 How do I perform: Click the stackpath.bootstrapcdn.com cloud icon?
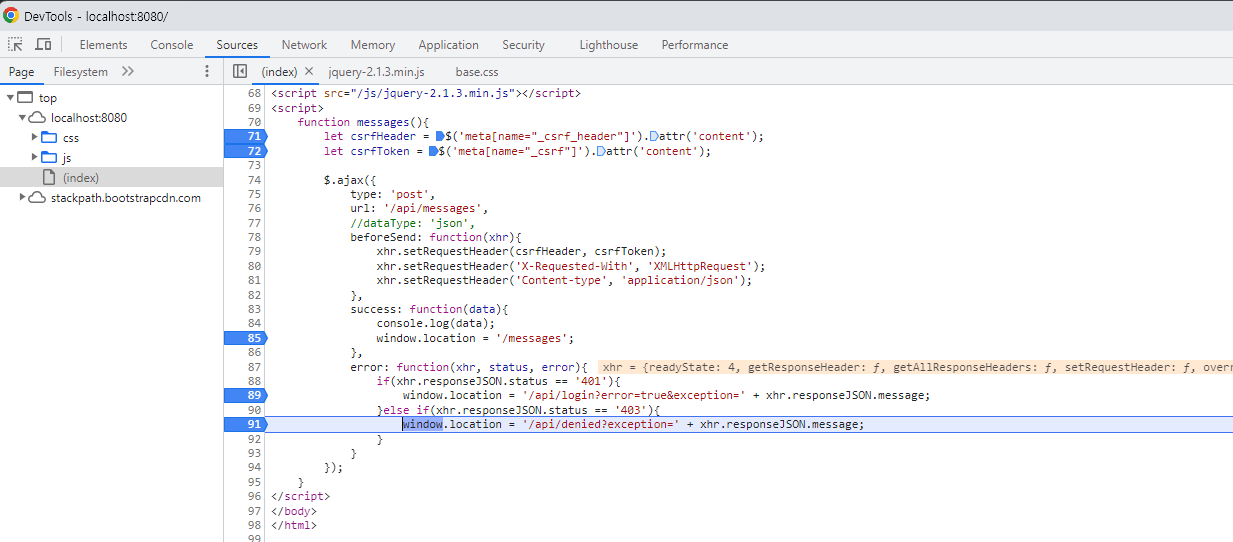tap(37, 198)
